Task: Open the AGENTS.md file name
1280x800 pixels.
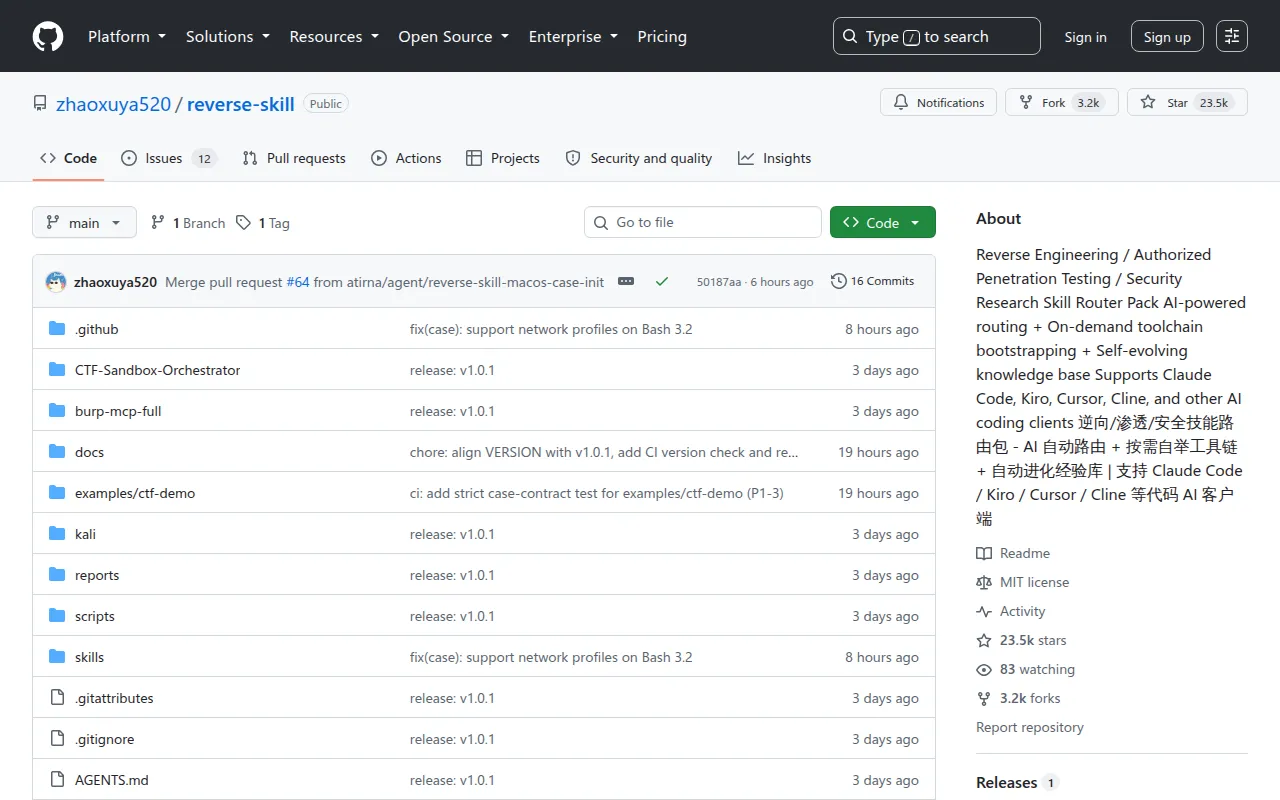Action: [x=112, y=780]
